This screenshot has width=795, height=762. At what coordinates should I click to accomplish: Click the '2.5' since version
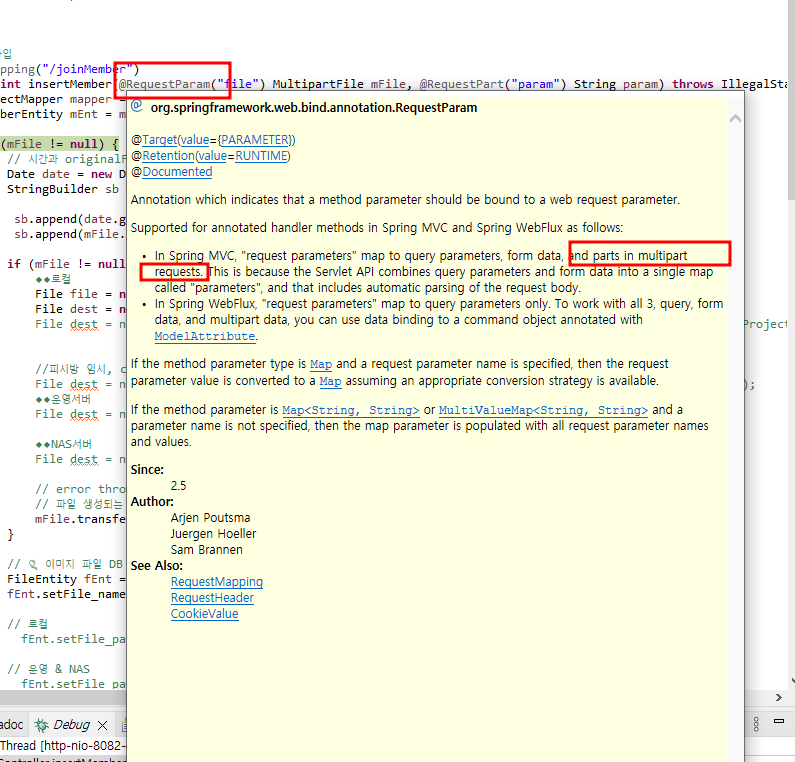[x=178, y=486]
